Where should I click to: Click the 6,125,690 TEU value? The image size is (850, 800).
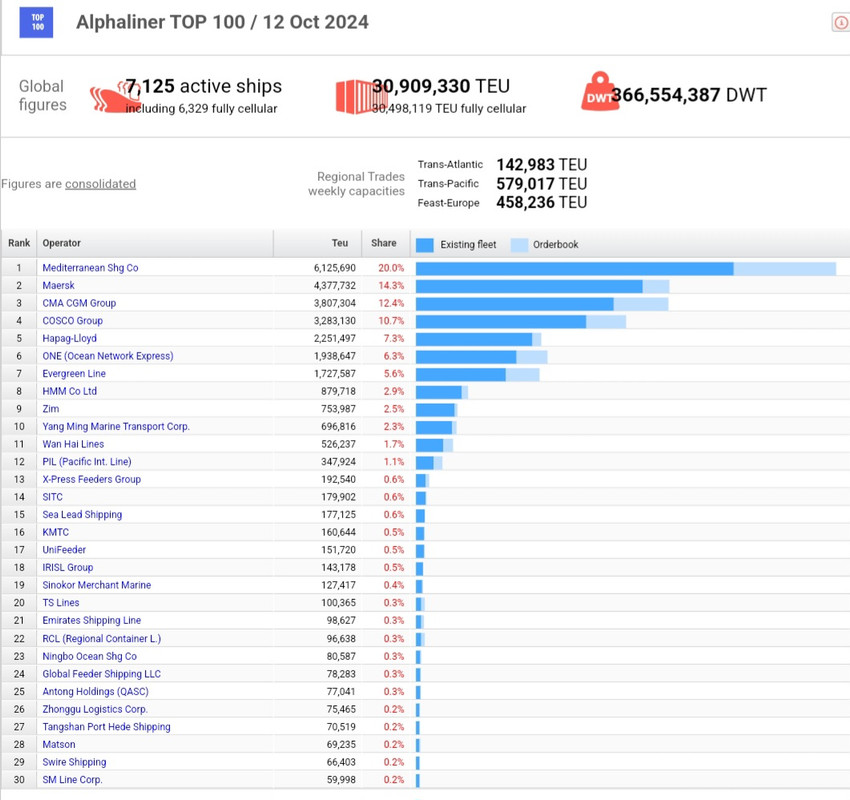coord(334,268)
